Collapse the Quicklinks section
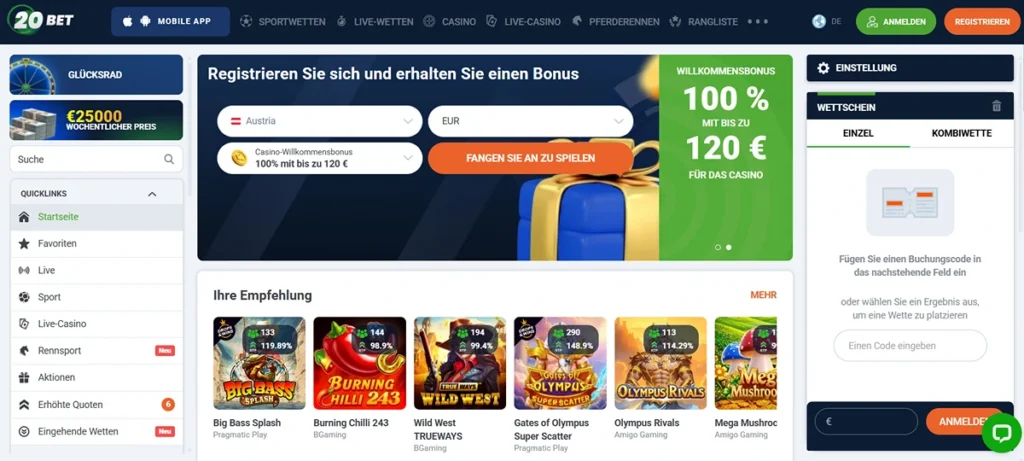 152,194
